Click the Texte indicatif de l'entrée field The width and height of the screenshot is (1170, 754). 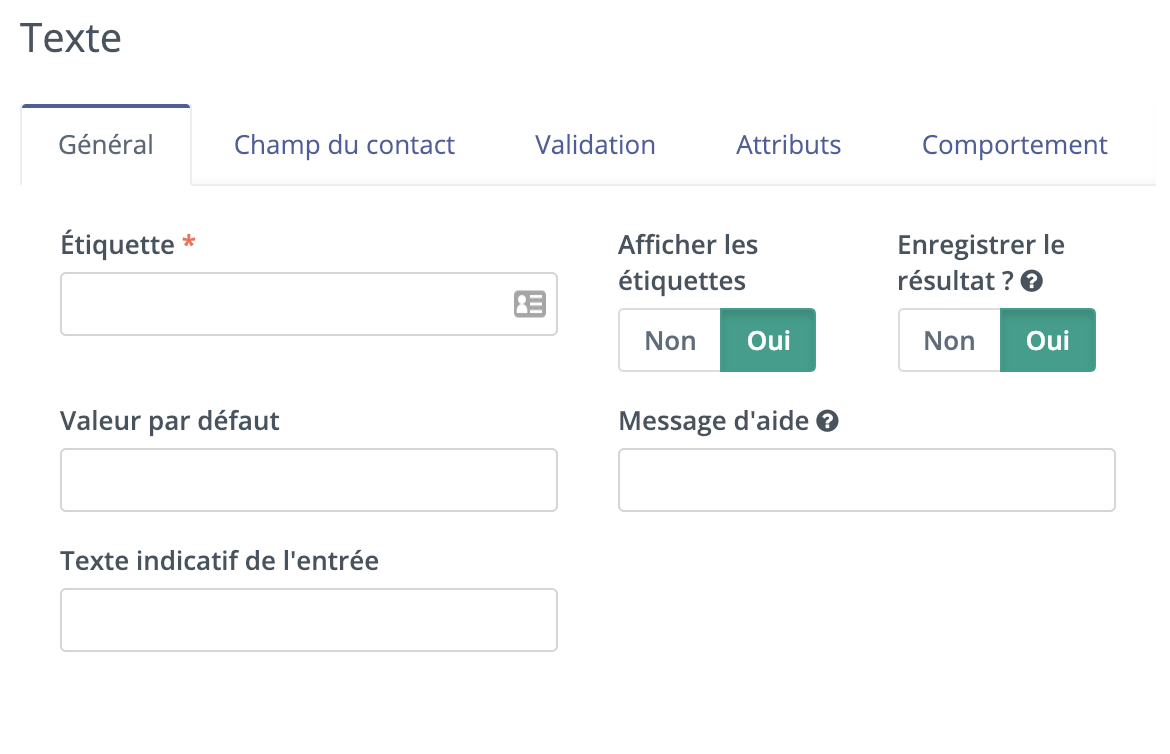pos(309,620)
